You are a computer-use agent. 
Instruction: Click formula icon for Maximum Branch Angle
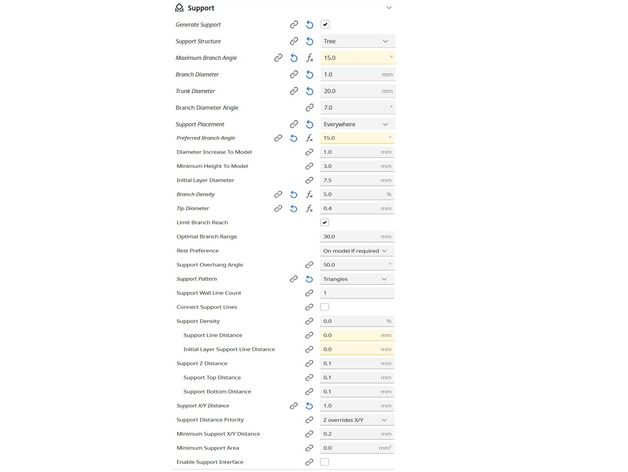click(310, 58)
